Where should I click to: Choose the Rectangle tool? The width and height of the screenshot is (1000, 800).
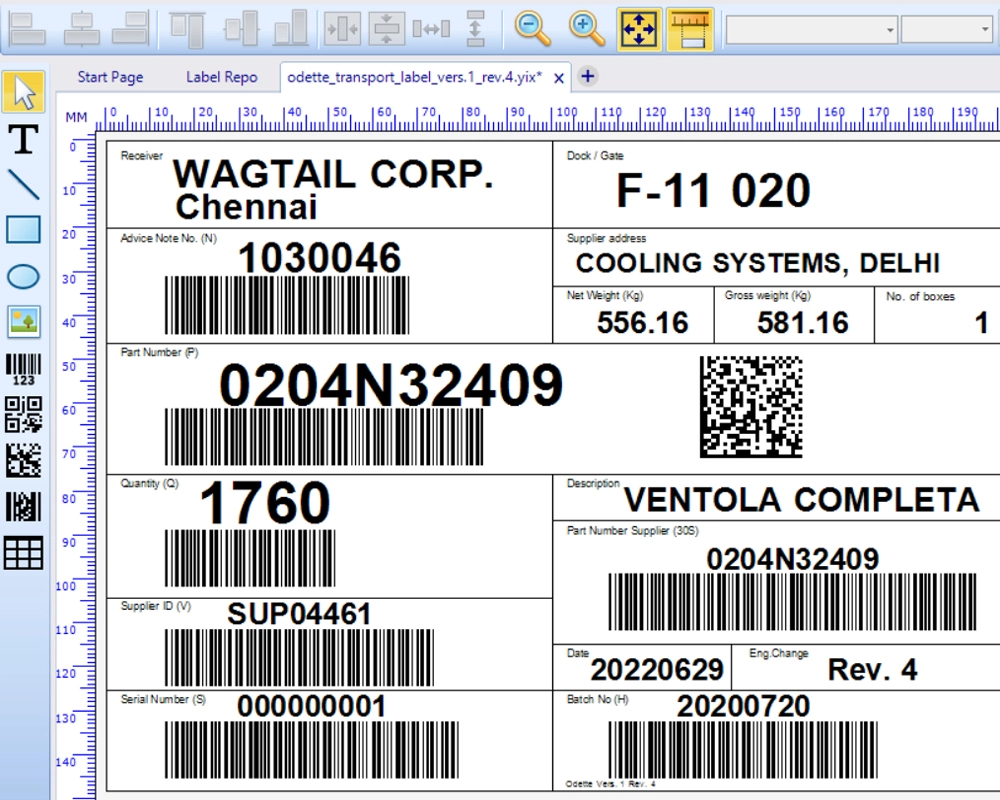(22, 230)
